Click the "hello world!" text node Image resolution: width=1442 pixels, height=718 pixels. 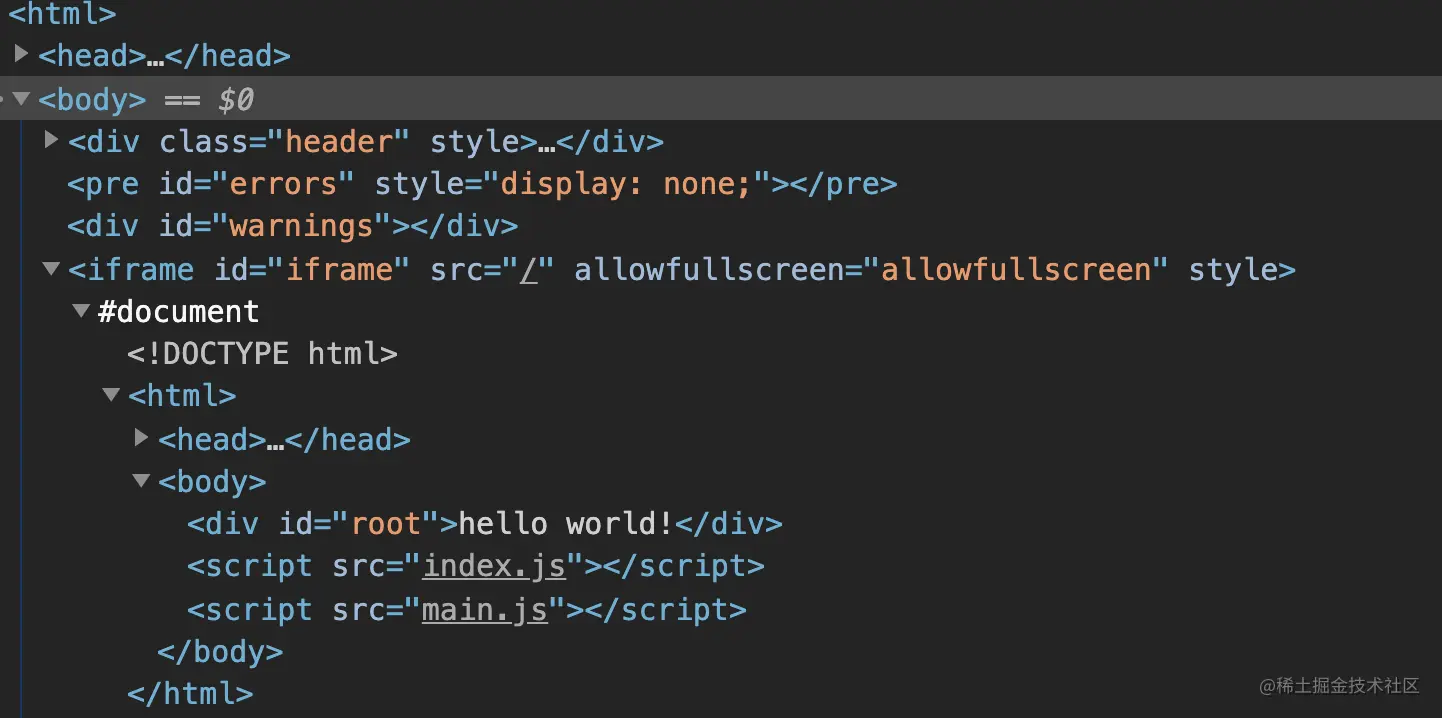(x=566, y=524)
